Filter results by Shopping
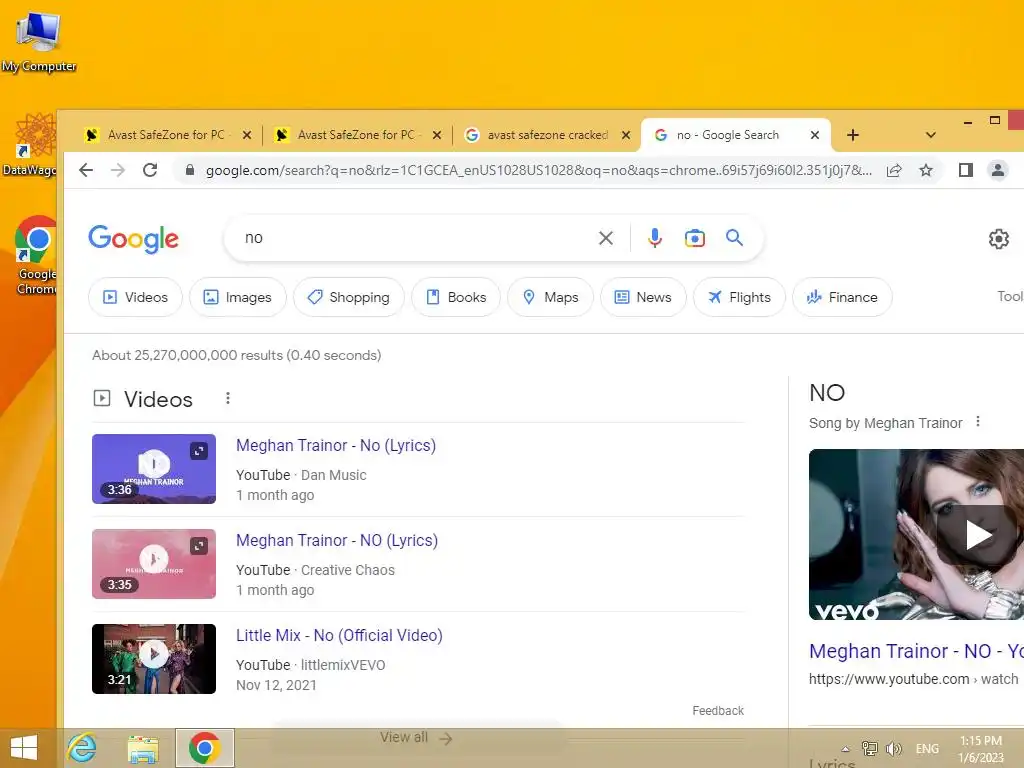 349,297
